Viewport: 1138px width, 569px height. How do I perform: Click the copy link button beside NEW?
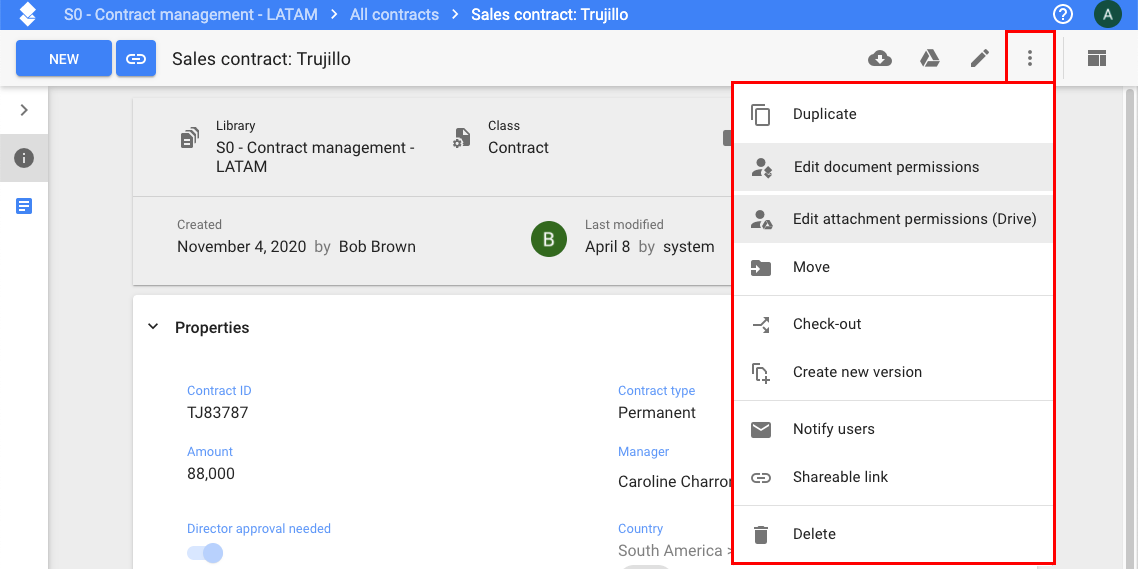pyautogui.click(x=136, y=59)
